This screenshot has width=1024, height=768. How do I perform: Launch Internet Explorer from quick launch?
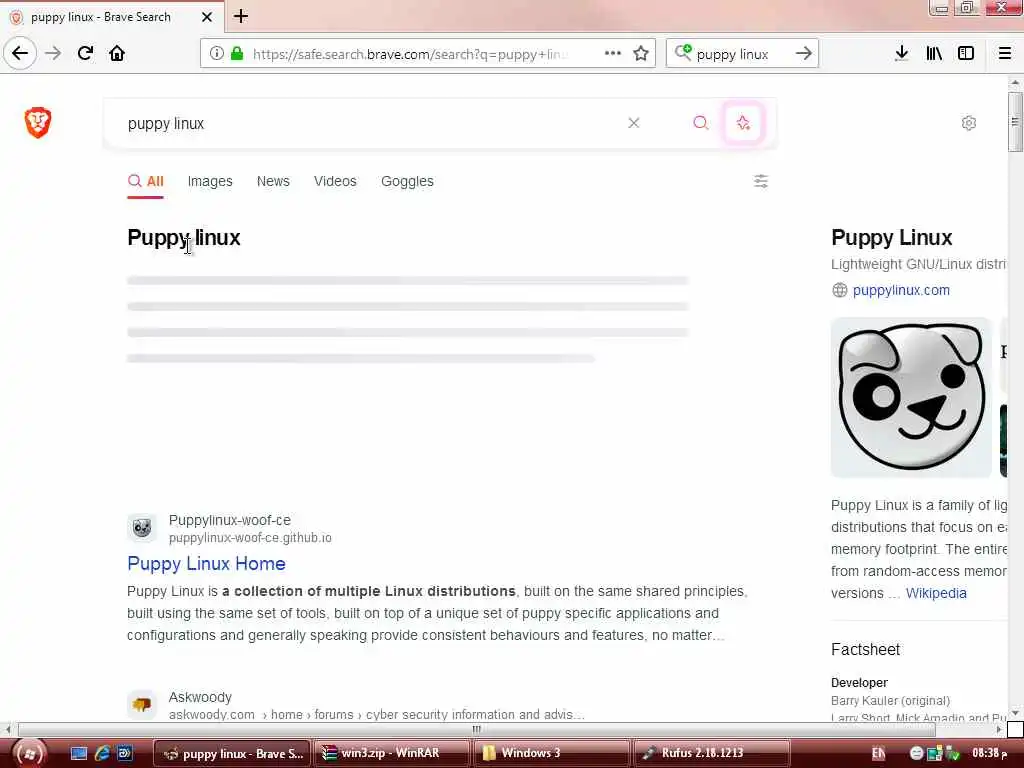[x=102, y=753]
